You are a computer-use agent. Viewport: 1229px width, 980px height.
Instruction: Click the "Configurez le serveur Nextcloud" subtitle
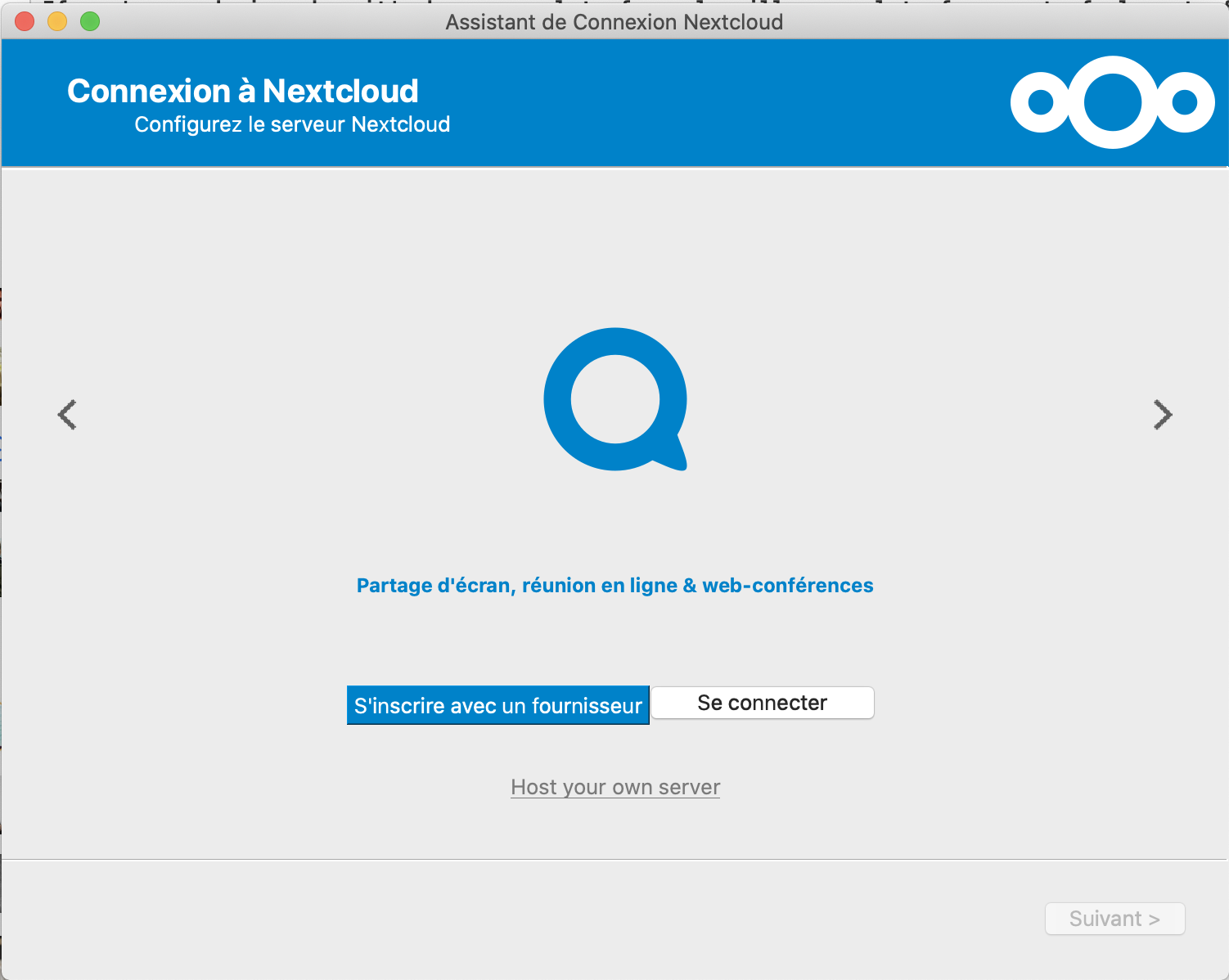pyautogui.click(x=292, y=124)
